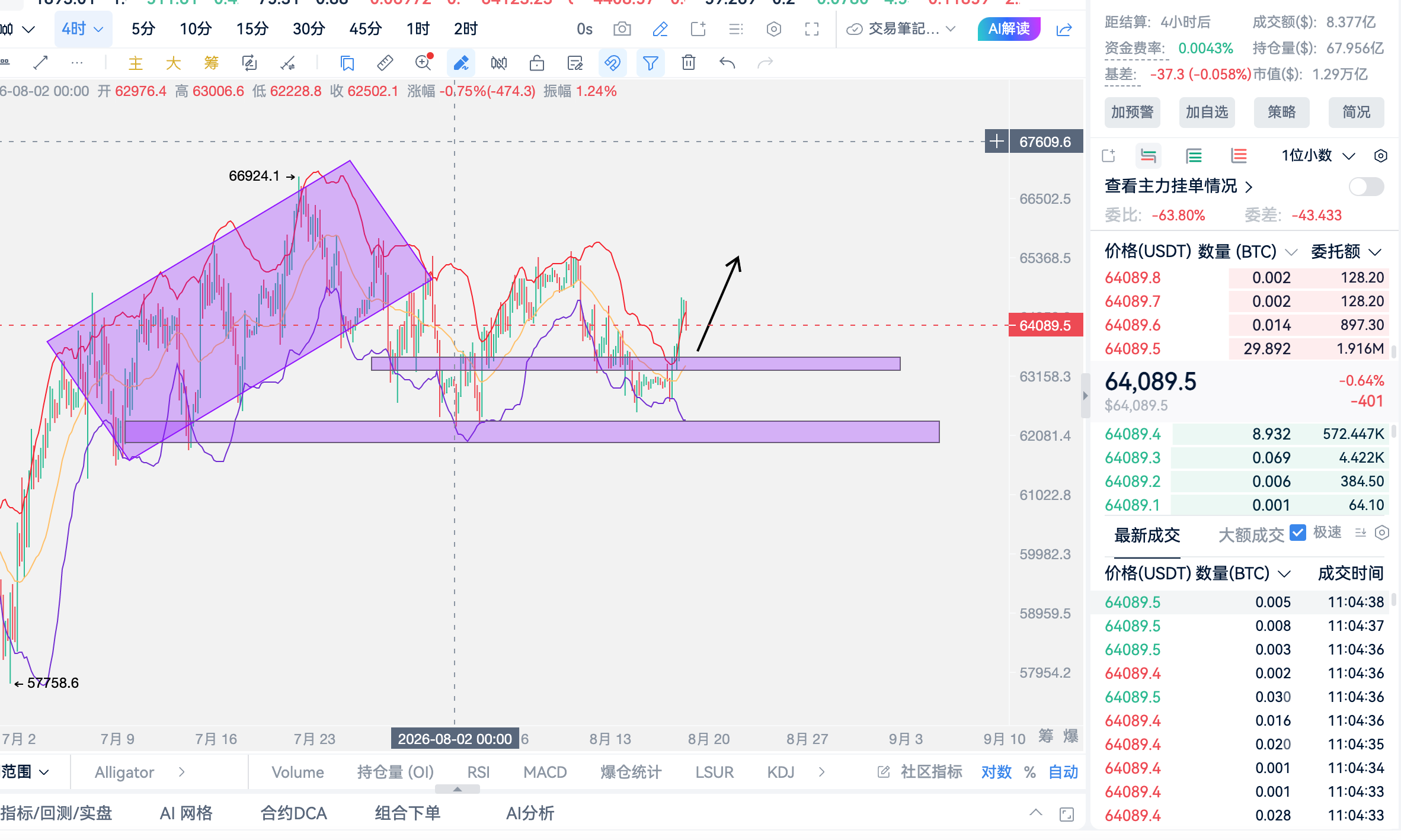Toggle the main force order switch
Viewport: 1401px width, 840px height.
1366,187
